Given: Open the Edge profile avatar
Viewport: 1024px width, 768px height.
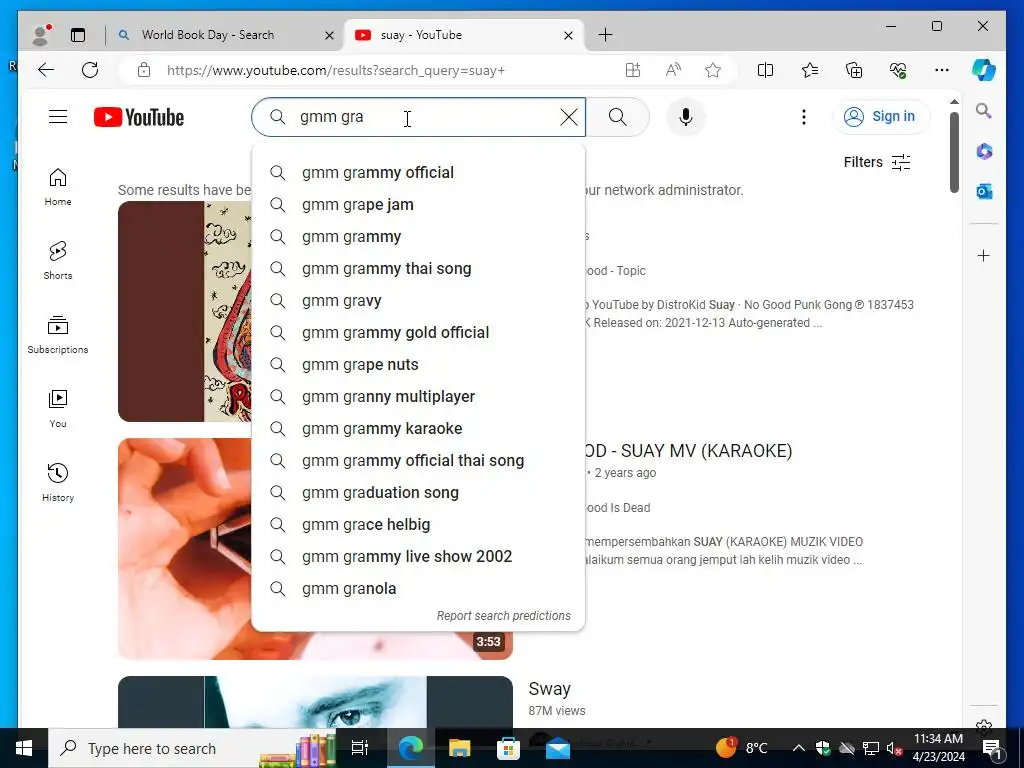Looking at the screenshot, I should click(41, 35).
